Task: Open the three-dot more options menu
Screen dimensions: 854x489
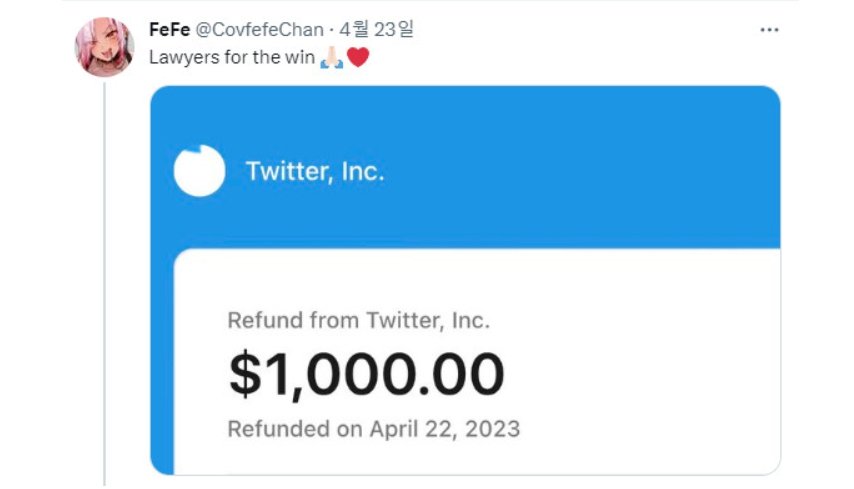Action: click(769, 30)
